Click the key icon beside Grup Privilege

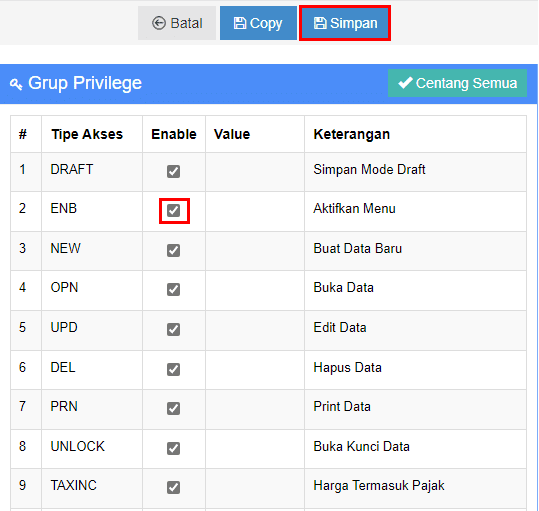(x=16, y=84)
